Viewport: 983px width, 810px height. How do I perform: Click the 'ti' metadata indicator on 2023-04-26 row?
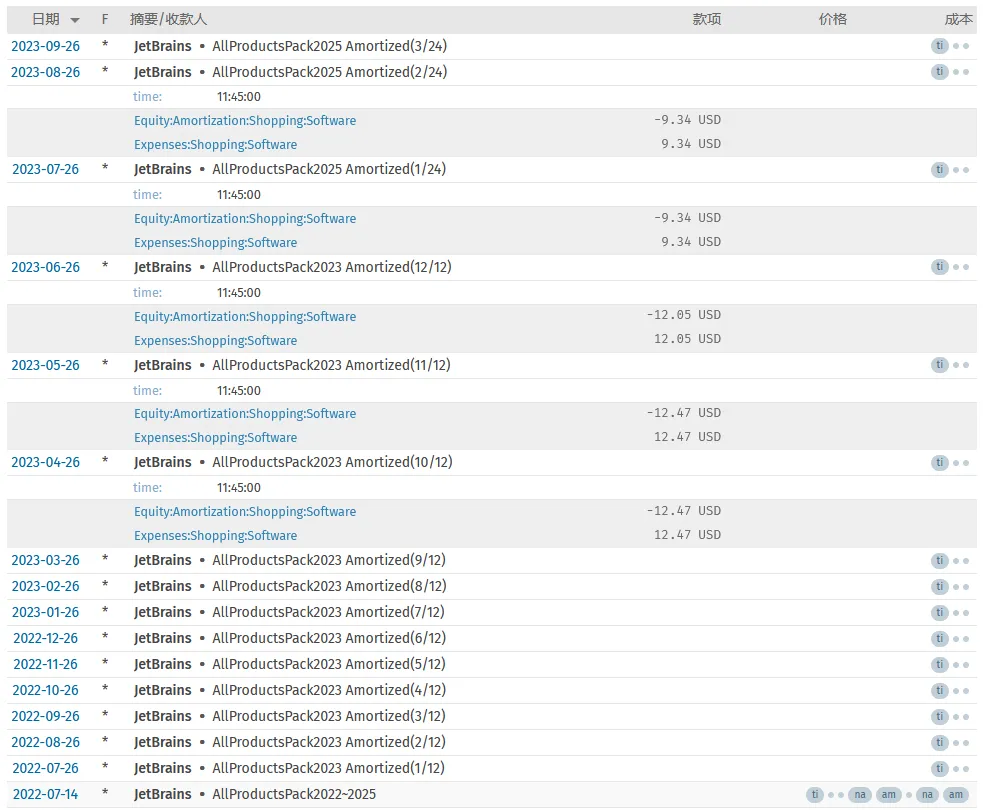939,463
